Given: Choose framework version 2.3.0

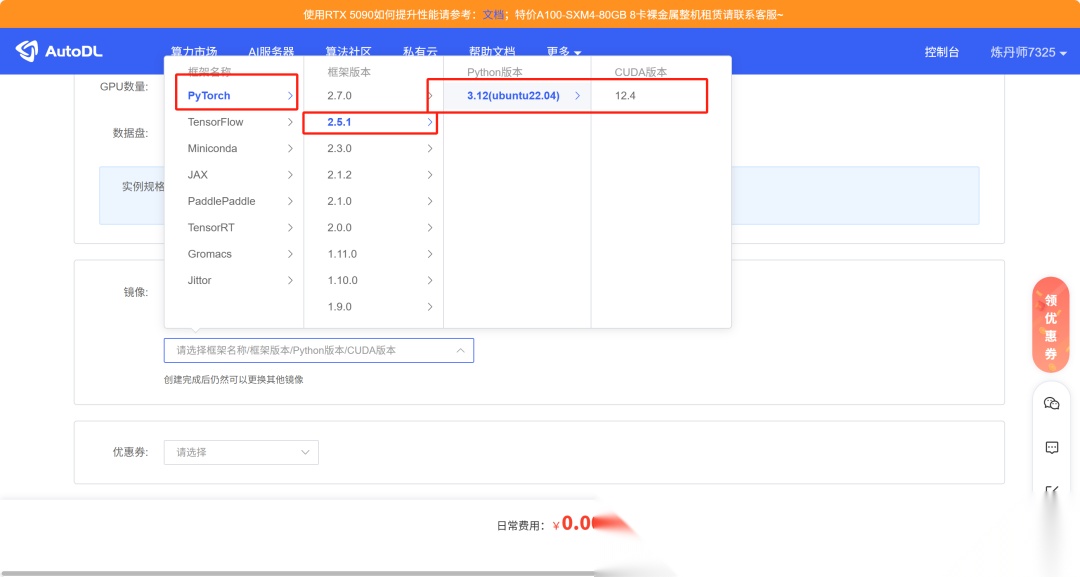Looking at the screenshot, I should point(373,148).
